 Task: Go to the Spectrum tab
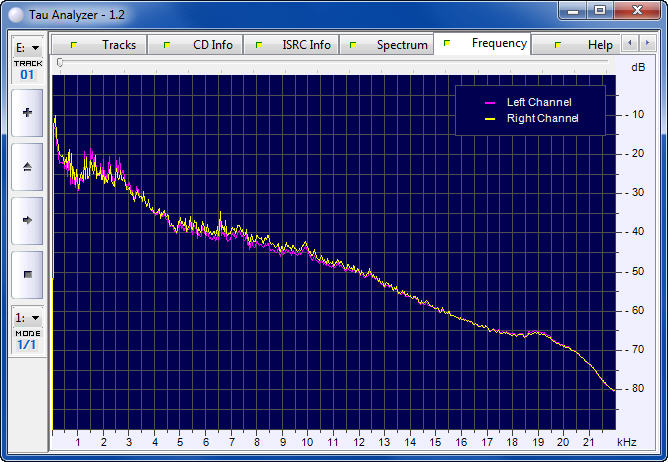pyautogui.click(x=391, y=45)
